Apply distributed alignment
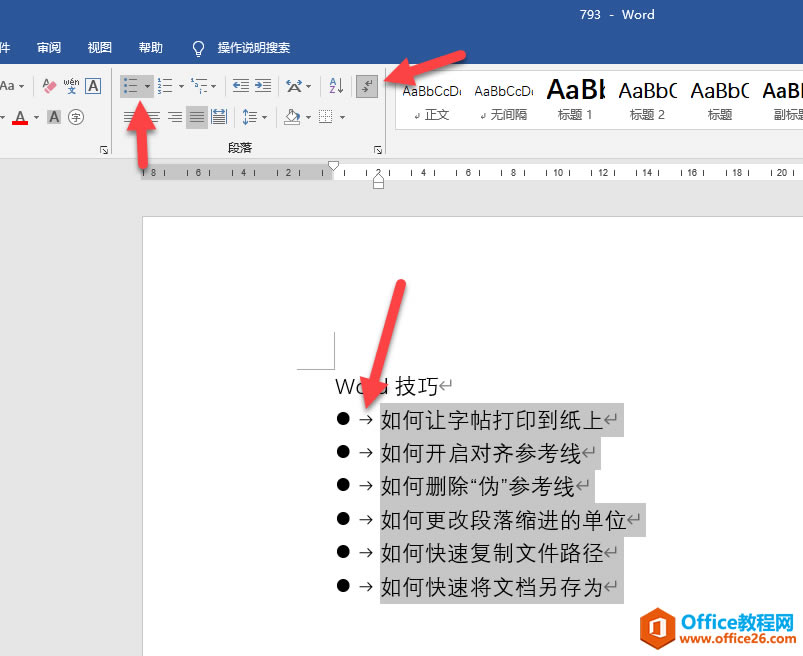 click(x=219, y=117)
